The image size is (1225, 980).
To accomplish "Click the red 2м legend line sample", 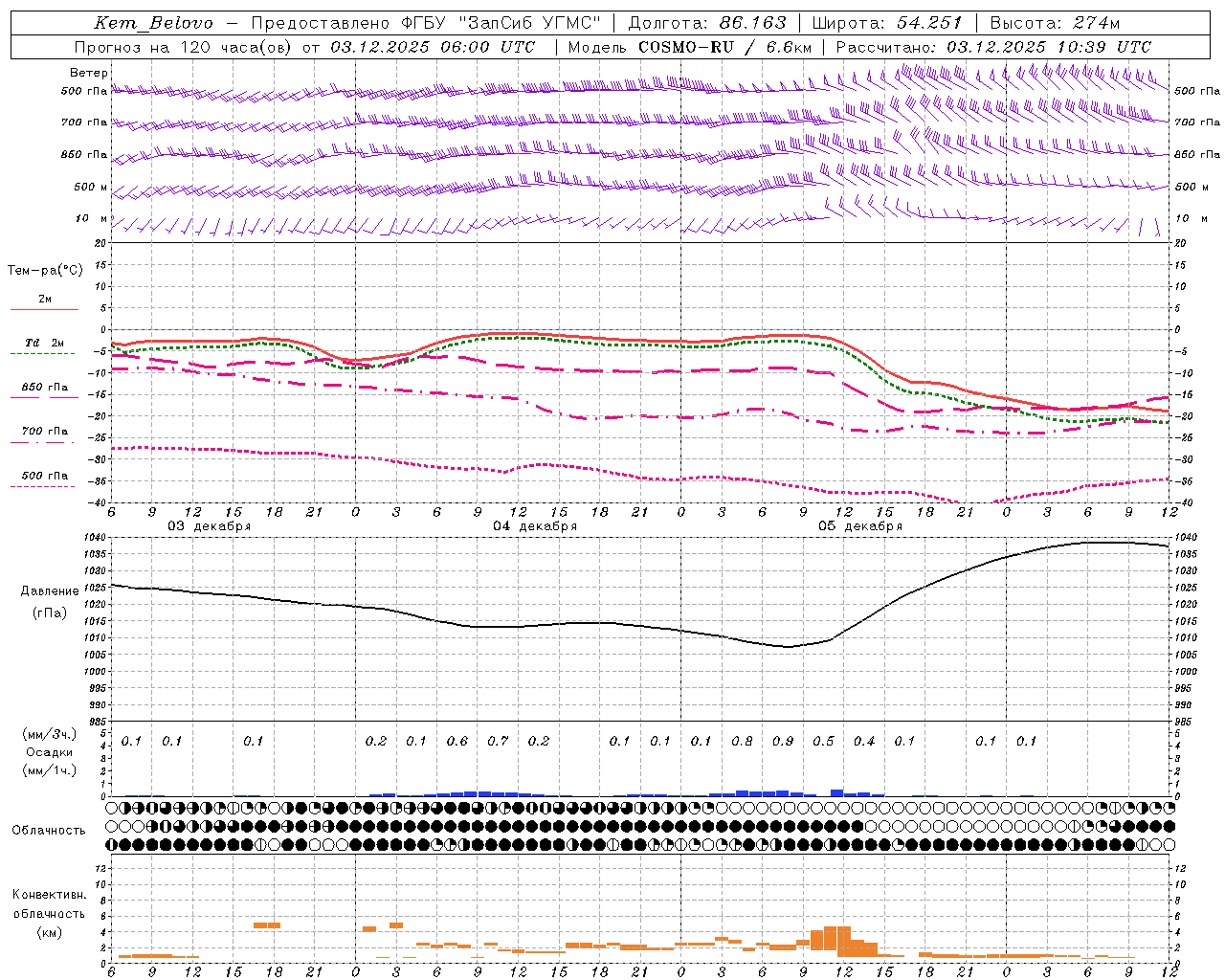I will (x=44, y=309).
